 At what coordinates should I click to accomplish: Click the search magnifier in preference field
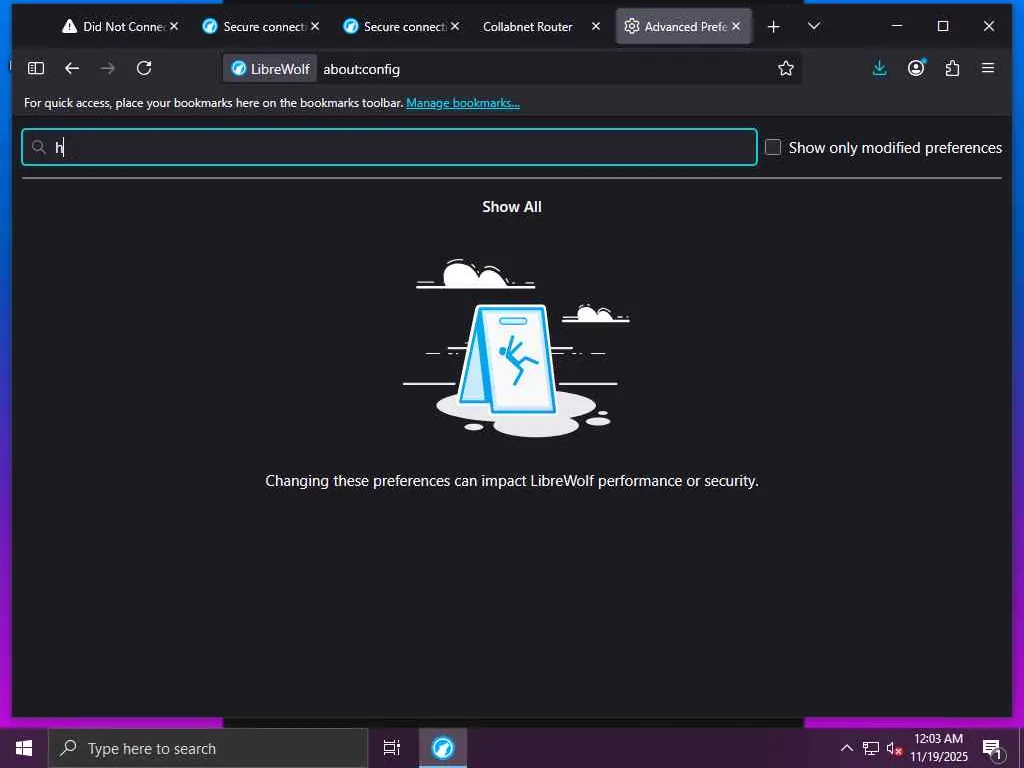click(x=39, y=147)
